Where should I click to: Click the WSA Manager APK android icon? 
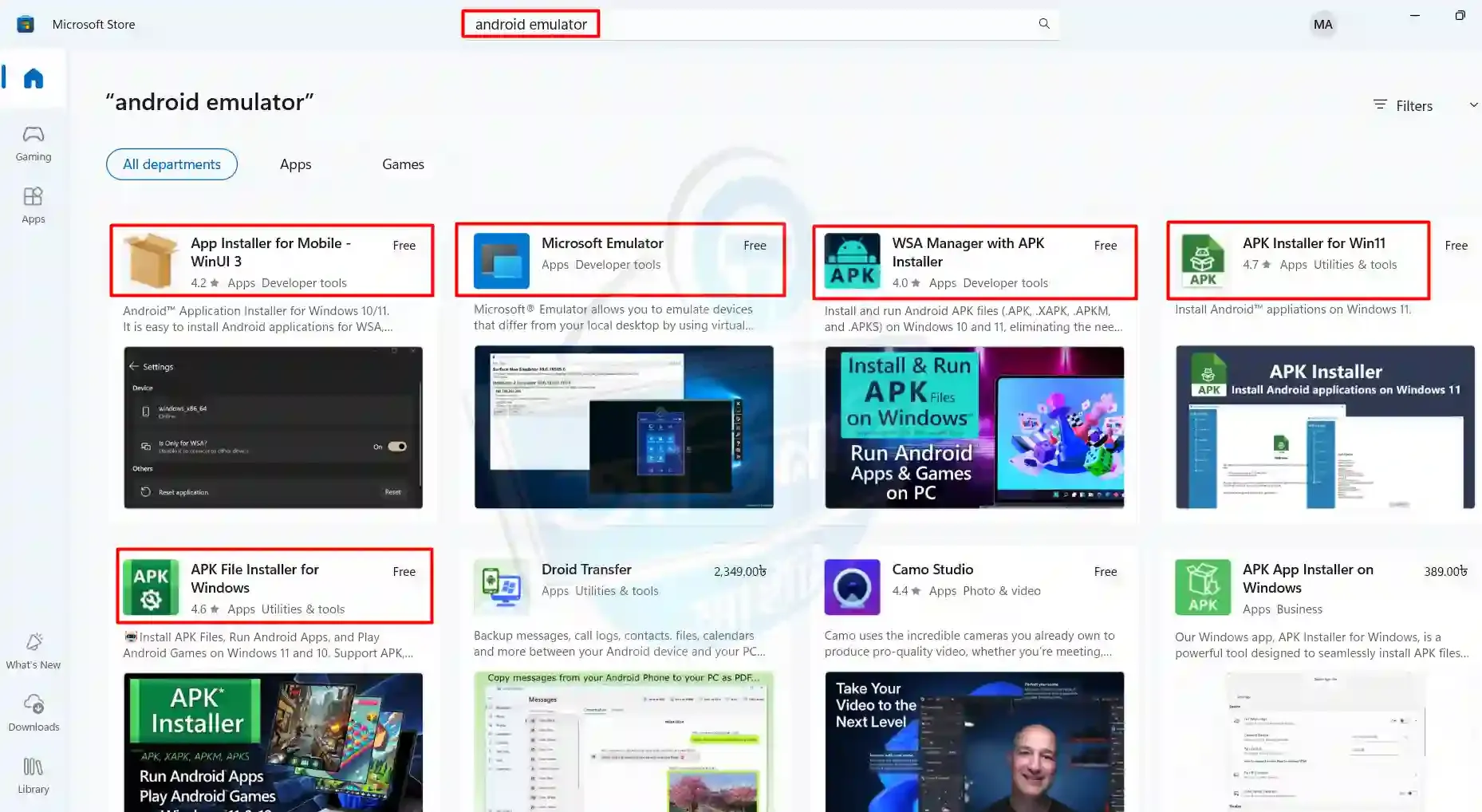[x=852, y=261]
